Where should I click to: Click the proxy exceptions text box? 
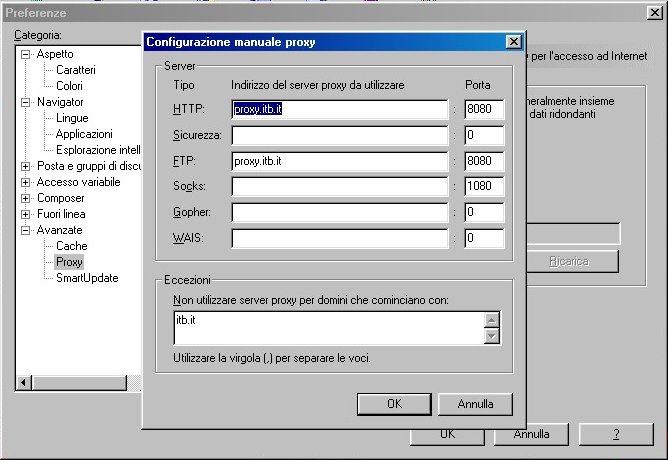pos(327,327)
